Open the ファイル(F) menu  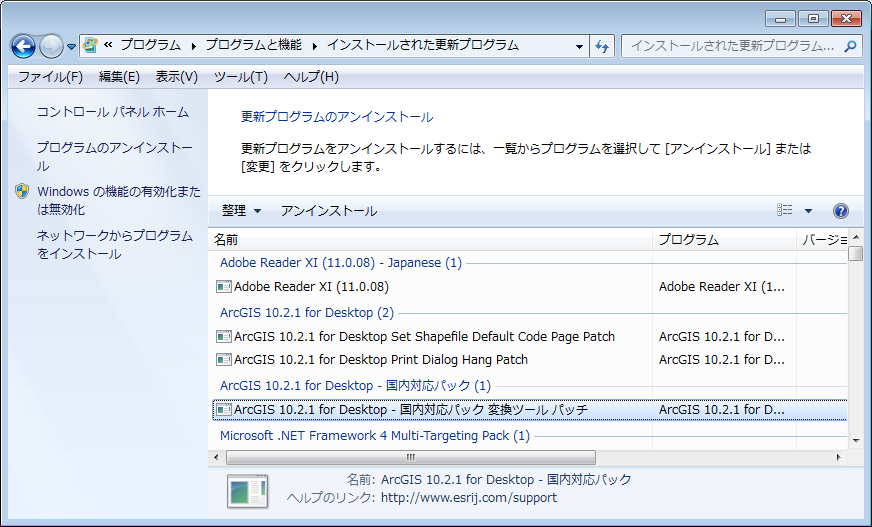(50, 77)
